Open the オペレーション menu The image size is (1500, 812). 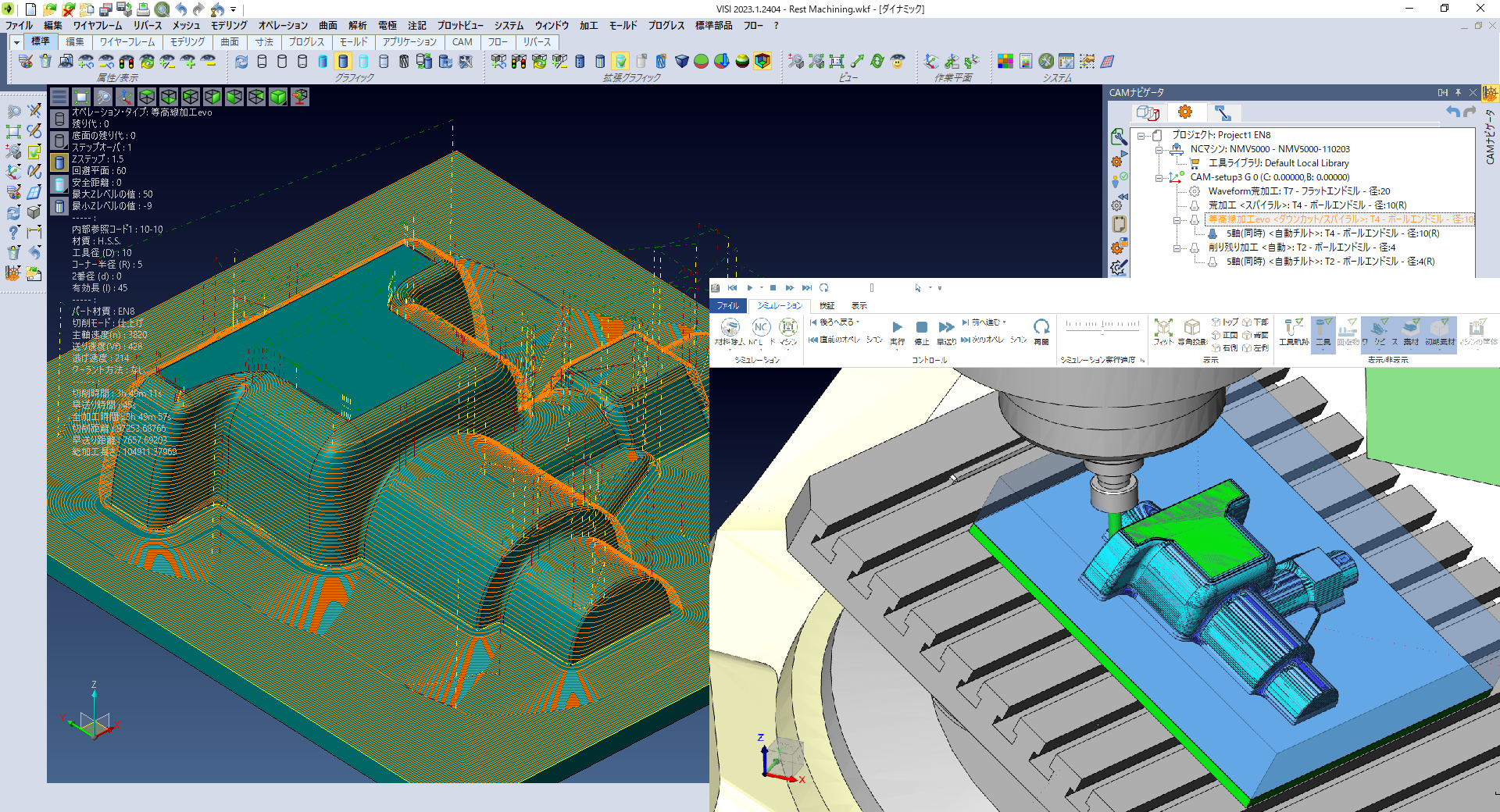pyautogui.click(x=283, y=25)
